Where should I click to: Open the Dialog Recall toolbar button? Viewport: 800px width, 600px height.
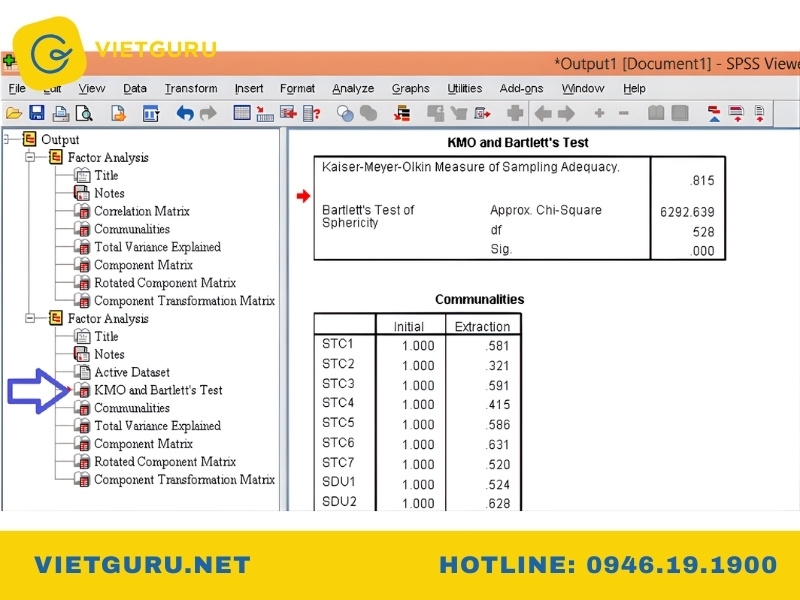click(x=151, y=113)
